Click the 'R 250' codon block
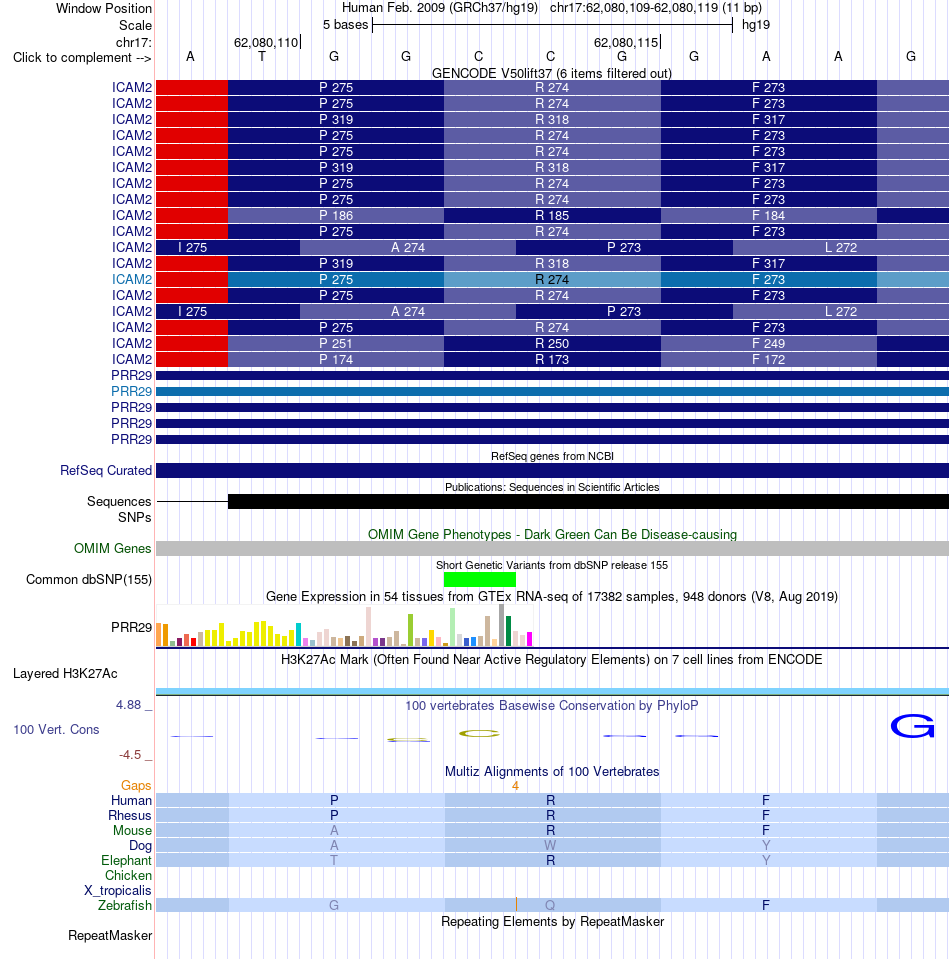The height and width of the screenshot is (959, 950). [x=552, y=343]
